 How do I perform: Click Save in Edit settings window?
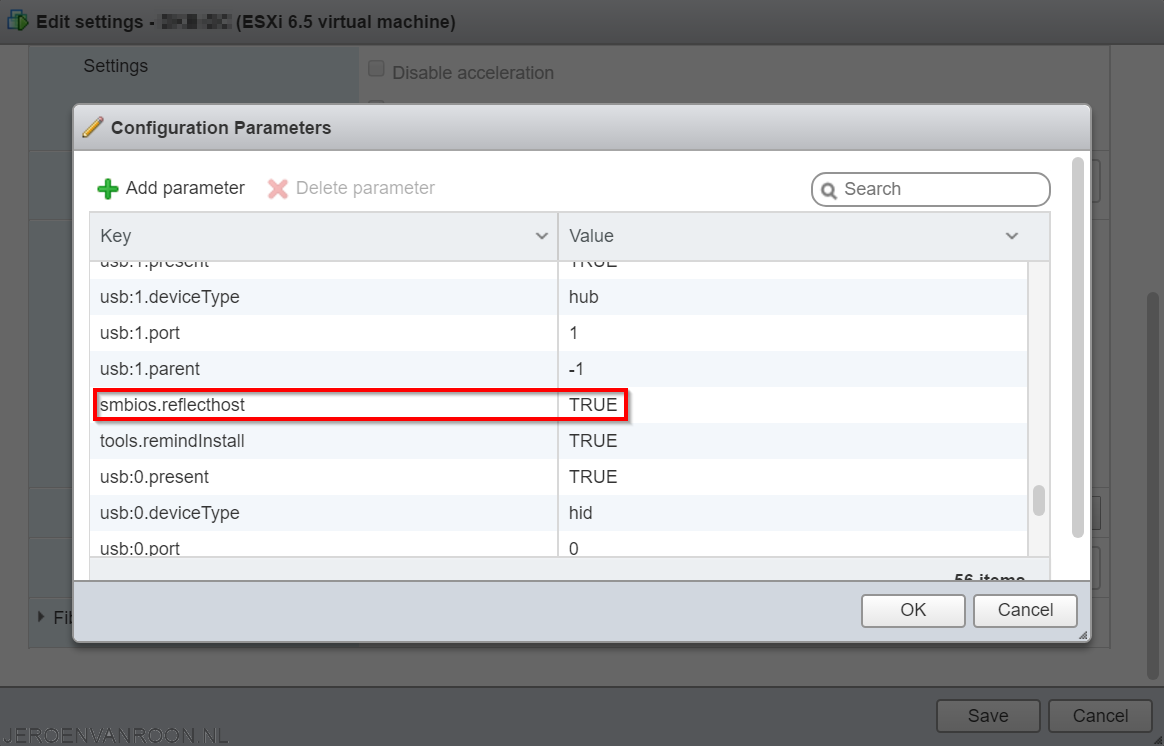click(x=988, y=716)
